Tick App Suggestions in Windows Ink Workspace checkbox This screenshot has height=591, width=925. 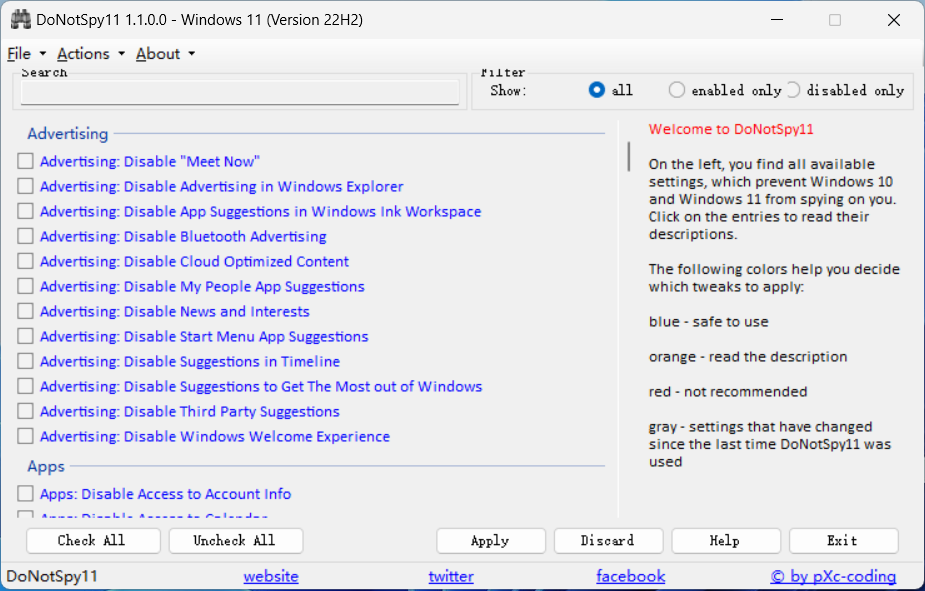(25, 211)
